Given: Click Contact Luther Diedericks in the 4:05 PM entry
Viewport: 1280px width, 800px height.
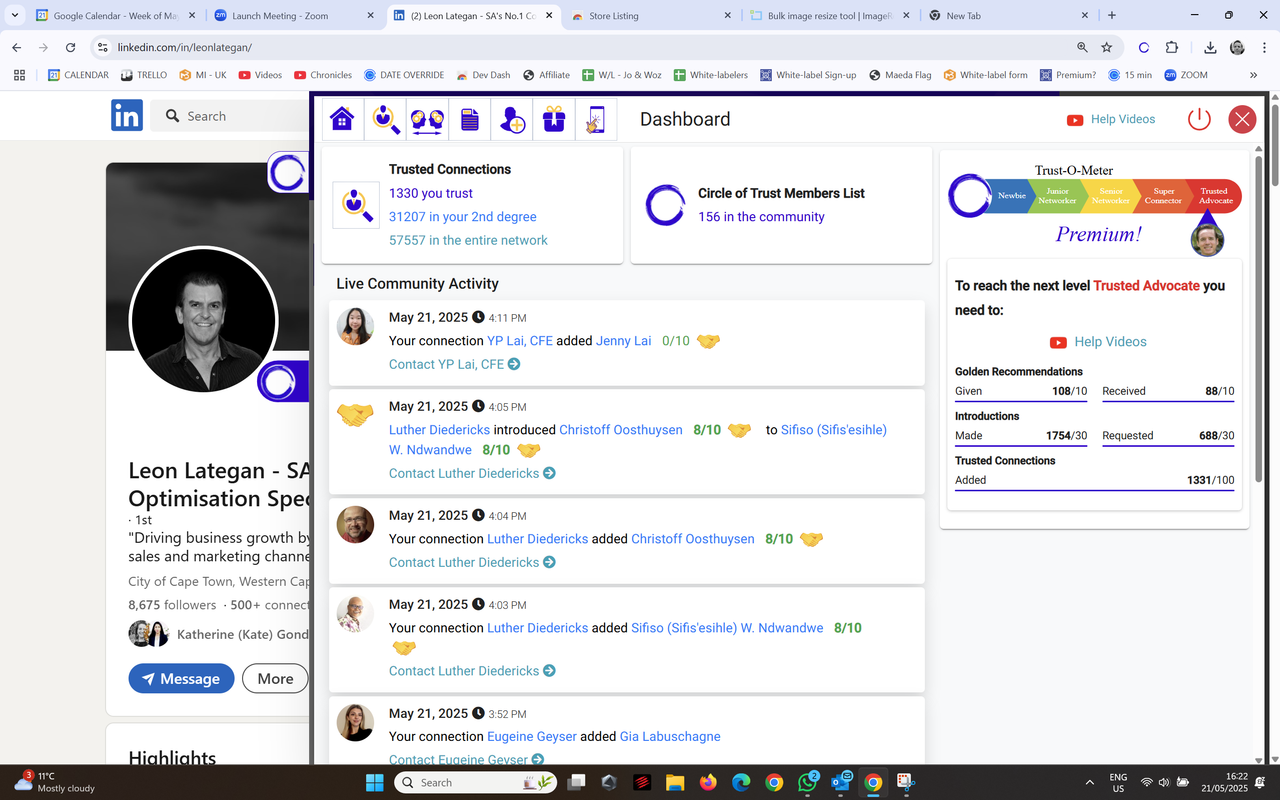Looking at the screenshot, I should 472,473.
